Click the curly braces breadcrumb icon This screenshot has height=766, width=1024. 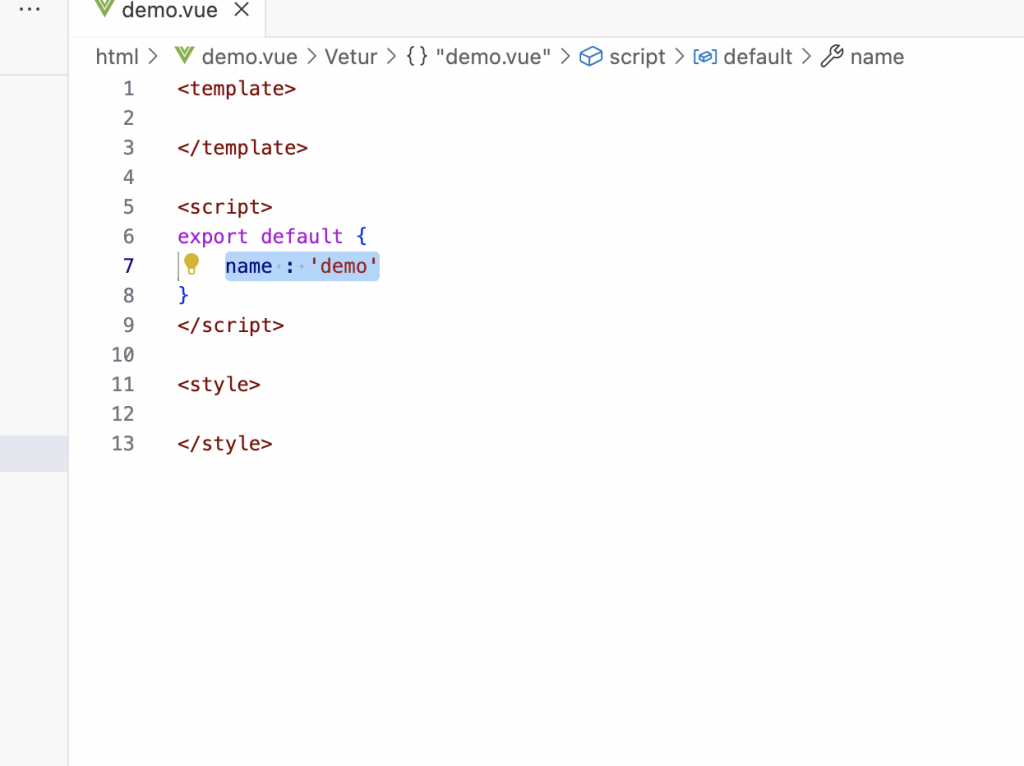pyautogui.click(x=417, y=56)
